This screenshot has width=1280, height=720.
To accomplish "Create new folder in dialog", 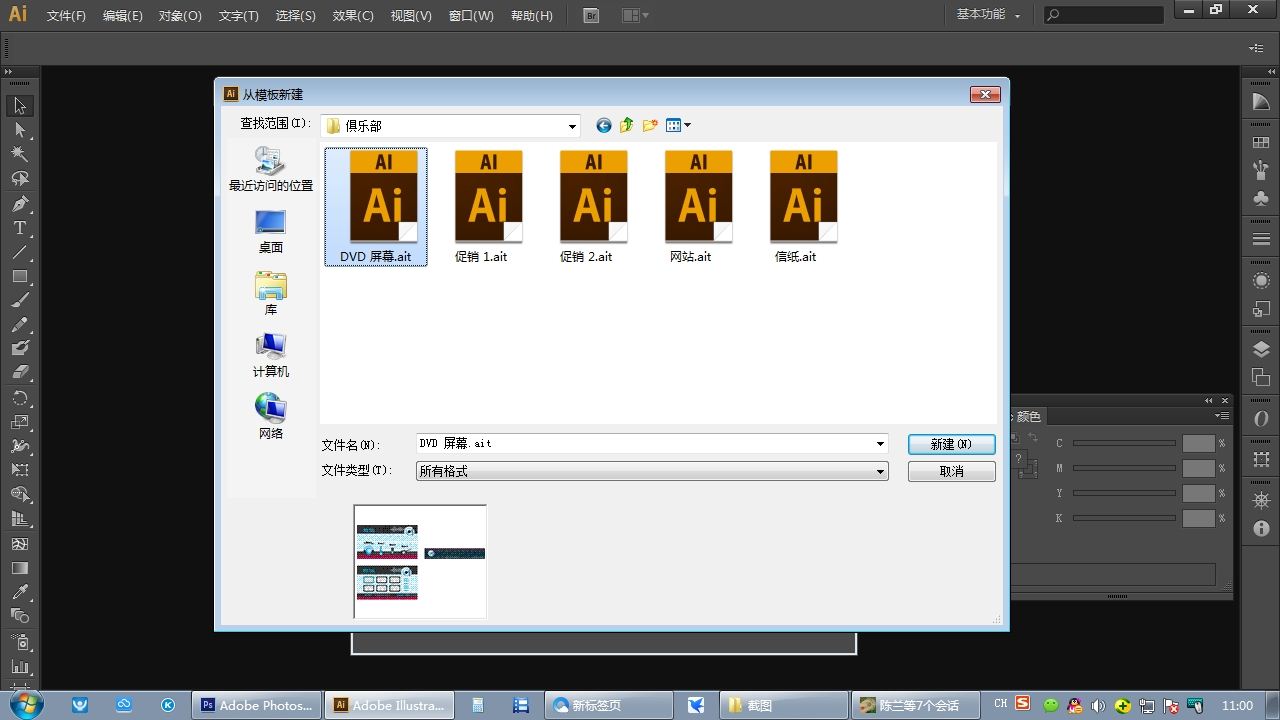I will pyautogui.click(x=650, y=125).
